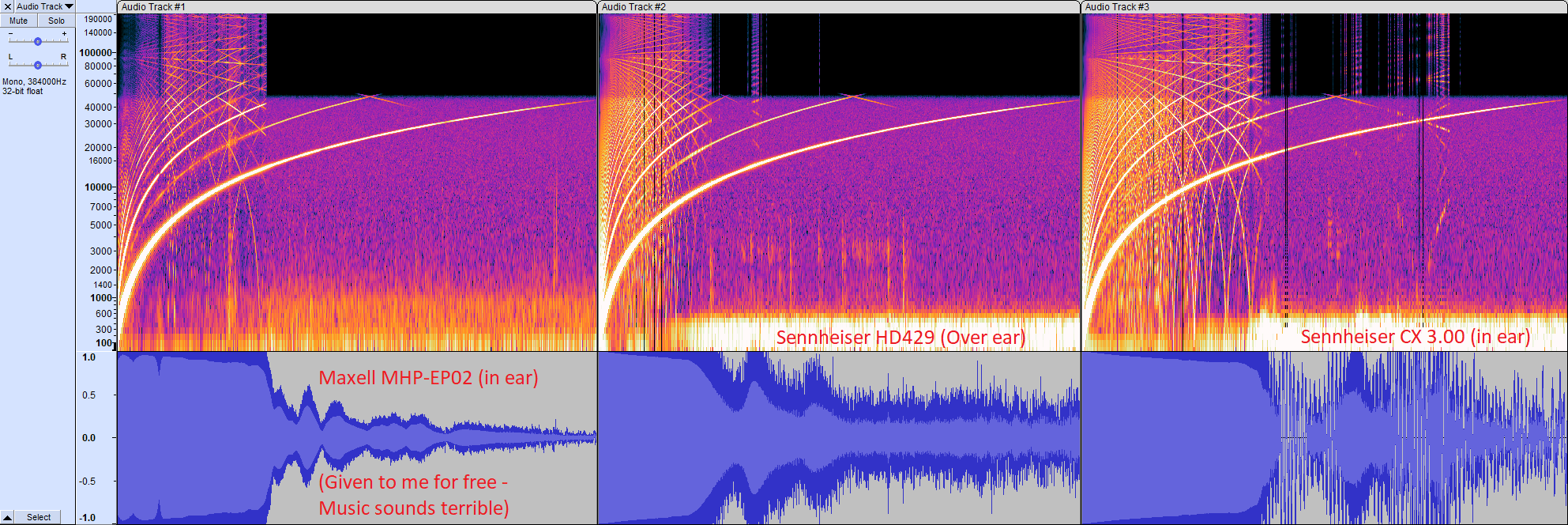Click the 0.5 waveform amplitude label
The width and height of the screenshot is (1568, 525).
tap(89, 395)
